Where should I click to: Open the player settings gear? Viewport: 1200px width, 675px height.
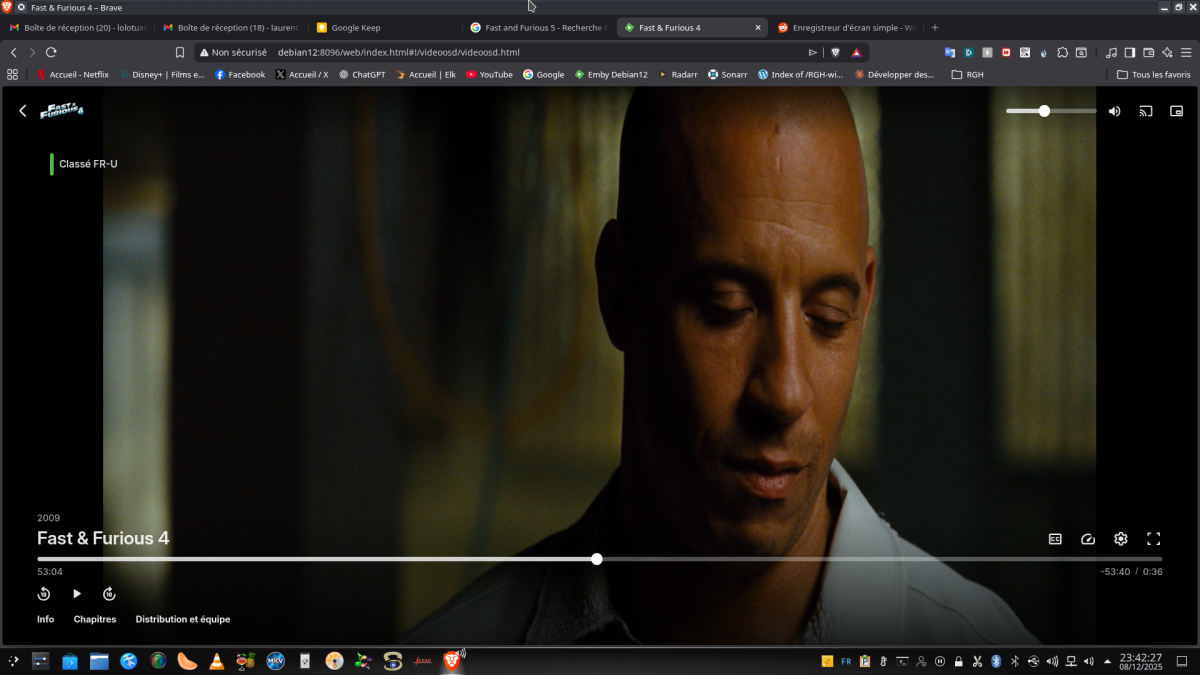1120,538
